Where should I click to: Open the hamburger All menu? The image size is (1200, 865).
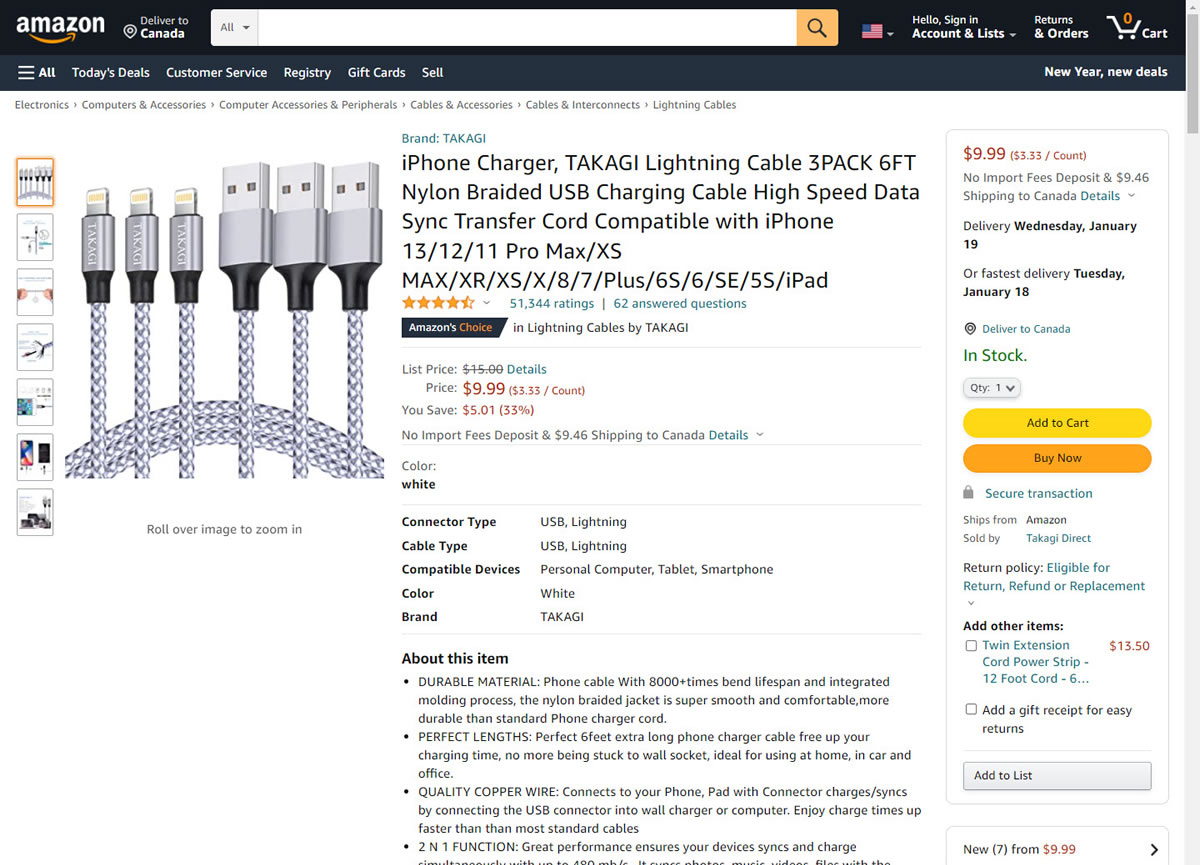coord(36,72)
